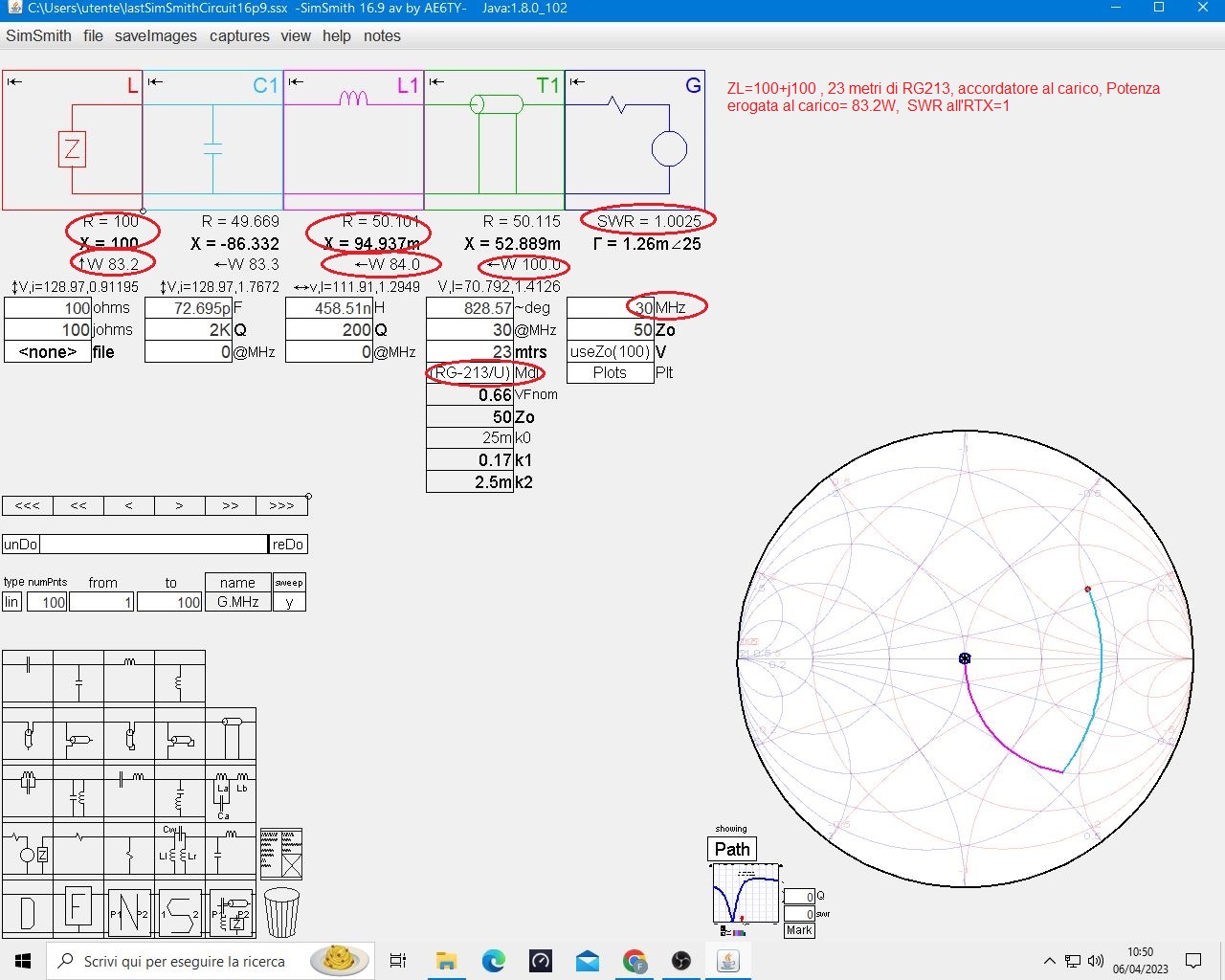
Task: Click the trash can to delete element
Action: coord(281,912)
